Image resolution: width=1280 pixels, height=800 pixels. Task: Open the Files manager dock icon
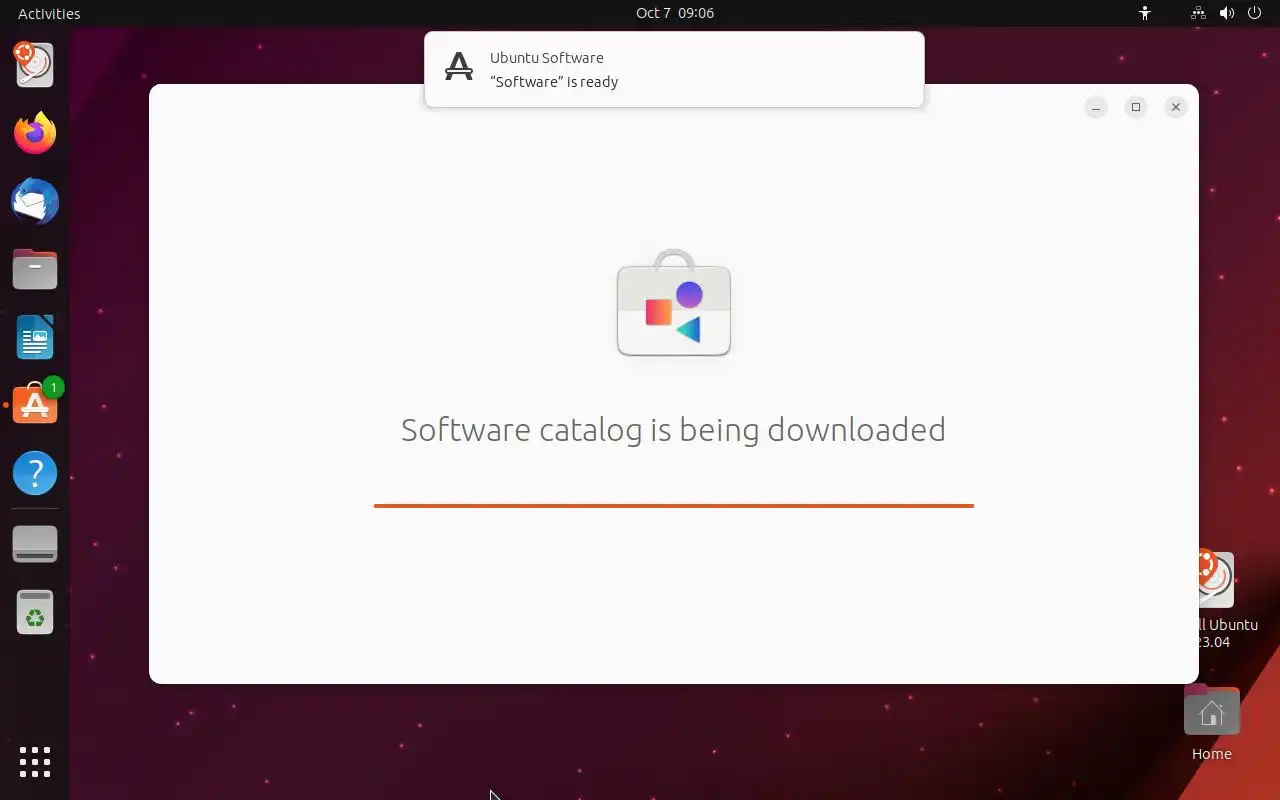[x=35, y=269]
